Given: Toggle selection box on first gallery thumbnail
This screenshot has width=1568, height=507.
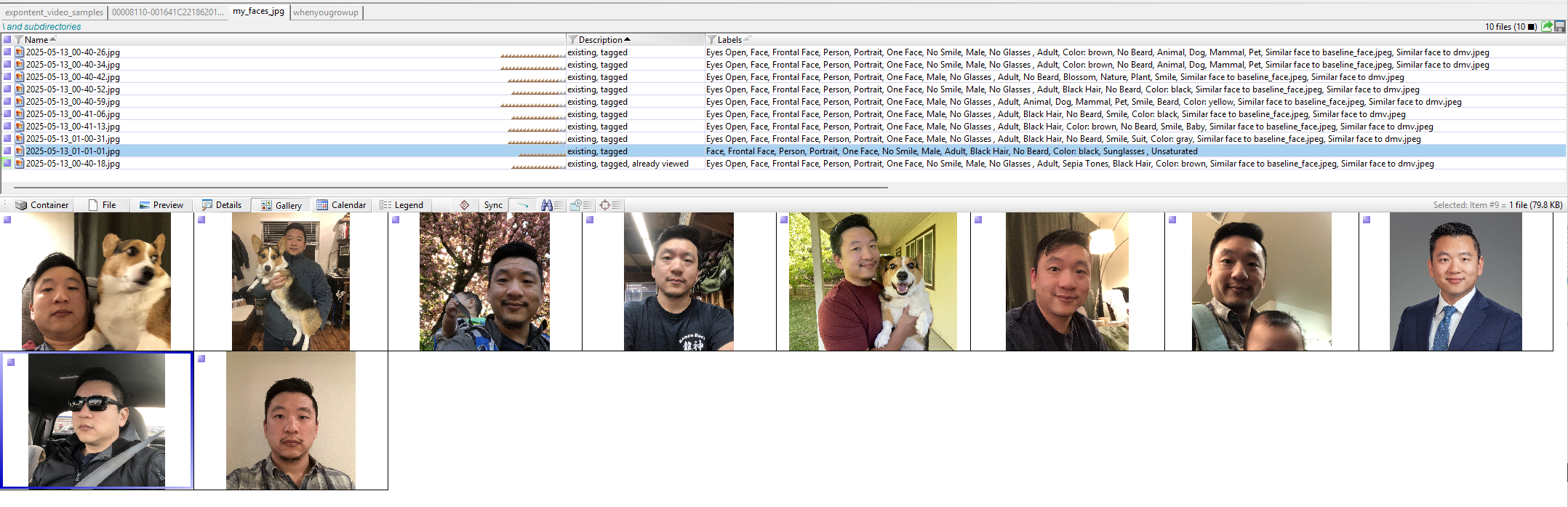Looking at the screenshot, I should point(7,220).
